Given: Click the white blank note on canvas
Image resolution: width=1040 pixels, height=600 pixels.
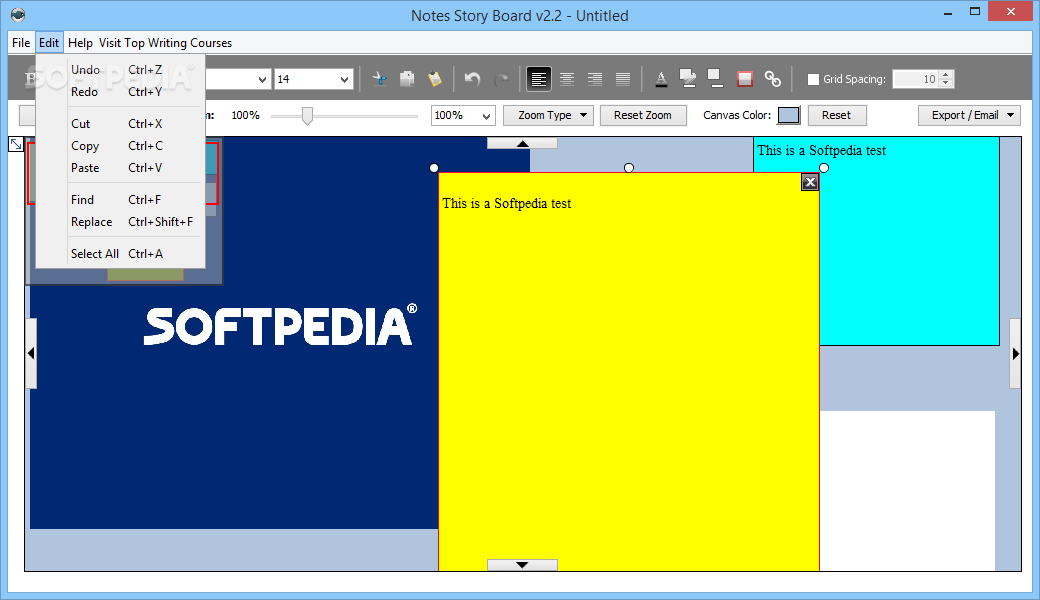Looking at the screenshot, I should (907, 490).
